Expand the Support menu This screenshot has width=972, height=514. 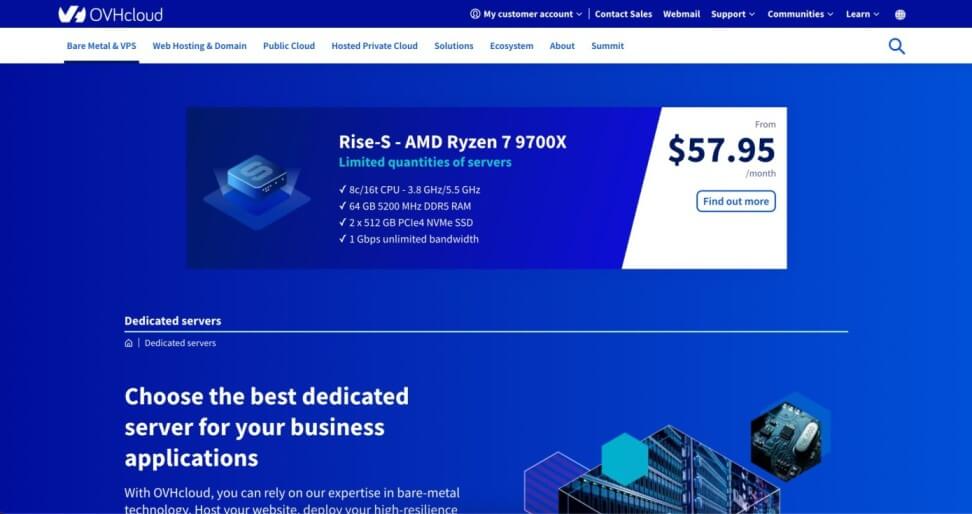click(x=733, y=14)
